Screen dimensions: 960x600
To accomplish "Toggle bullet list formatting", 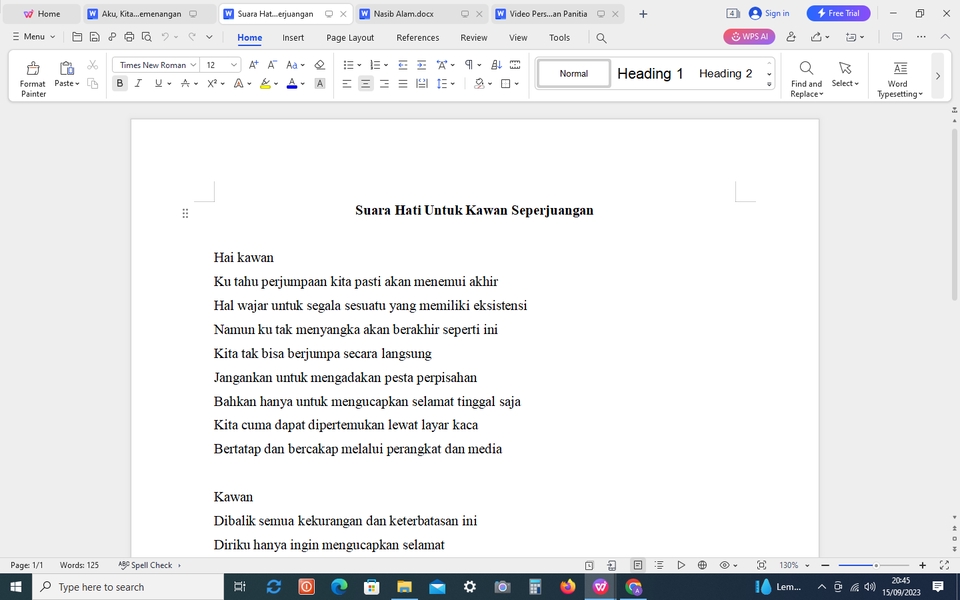I will (x=348, y=65).
